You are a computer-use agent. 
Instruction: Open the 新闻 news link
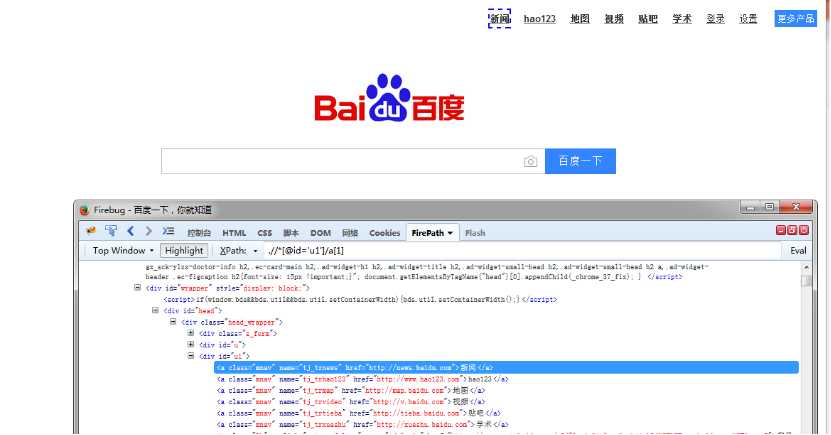click(x=500, y=19)
